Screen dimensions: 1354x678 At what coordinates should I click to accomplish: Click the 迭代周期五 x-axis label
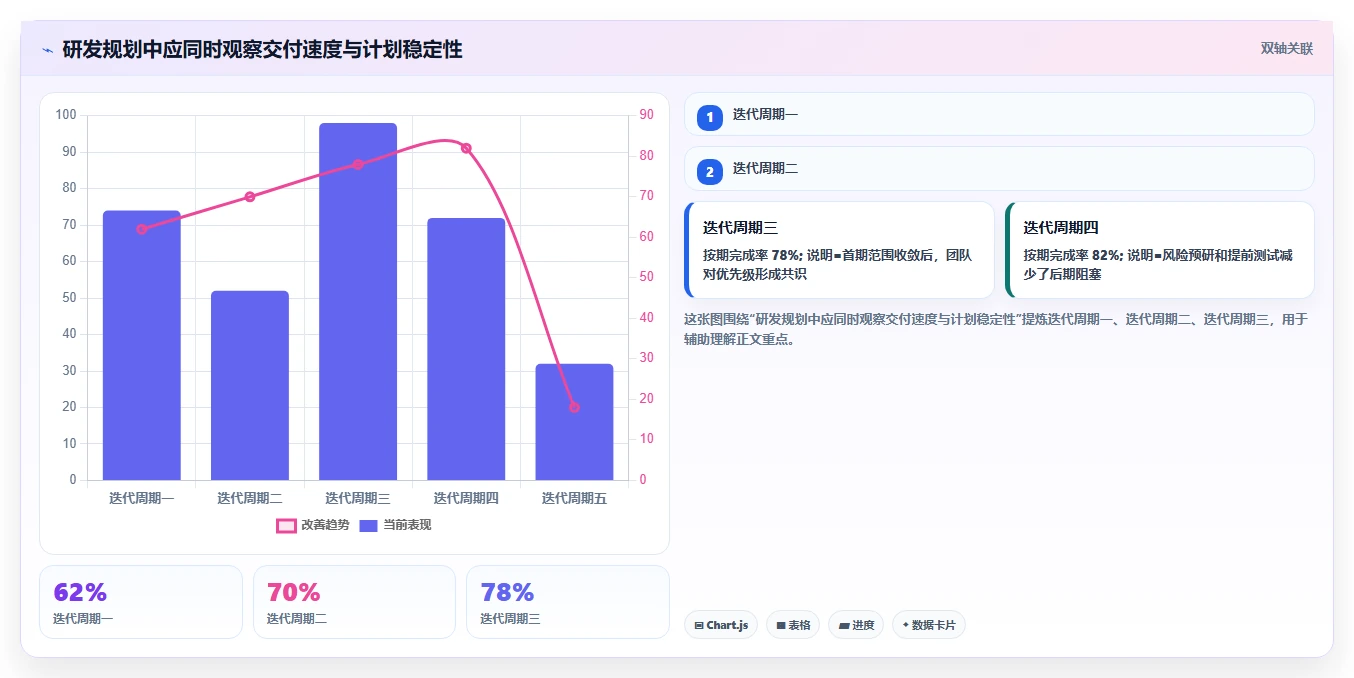(x=574, y=498)
